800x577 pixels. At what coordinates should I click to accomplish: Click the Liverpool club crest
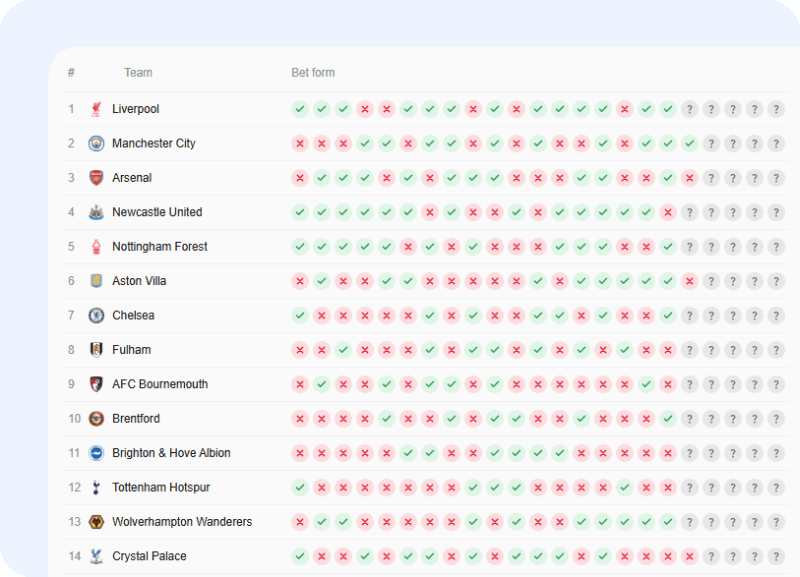[96, 109]
